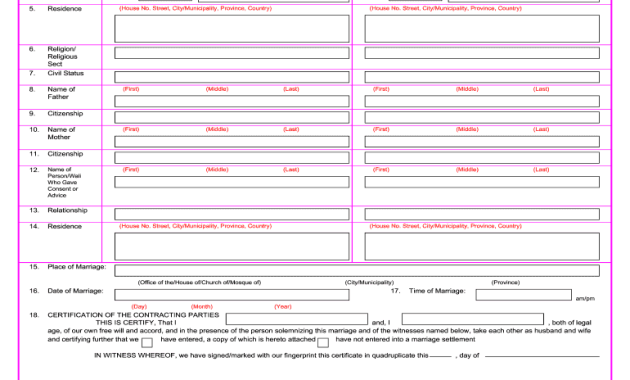Click the field after 'THIS IS CERTIFY, That I'
Viewport: 630px width, 380px height.
click(297, 319)
